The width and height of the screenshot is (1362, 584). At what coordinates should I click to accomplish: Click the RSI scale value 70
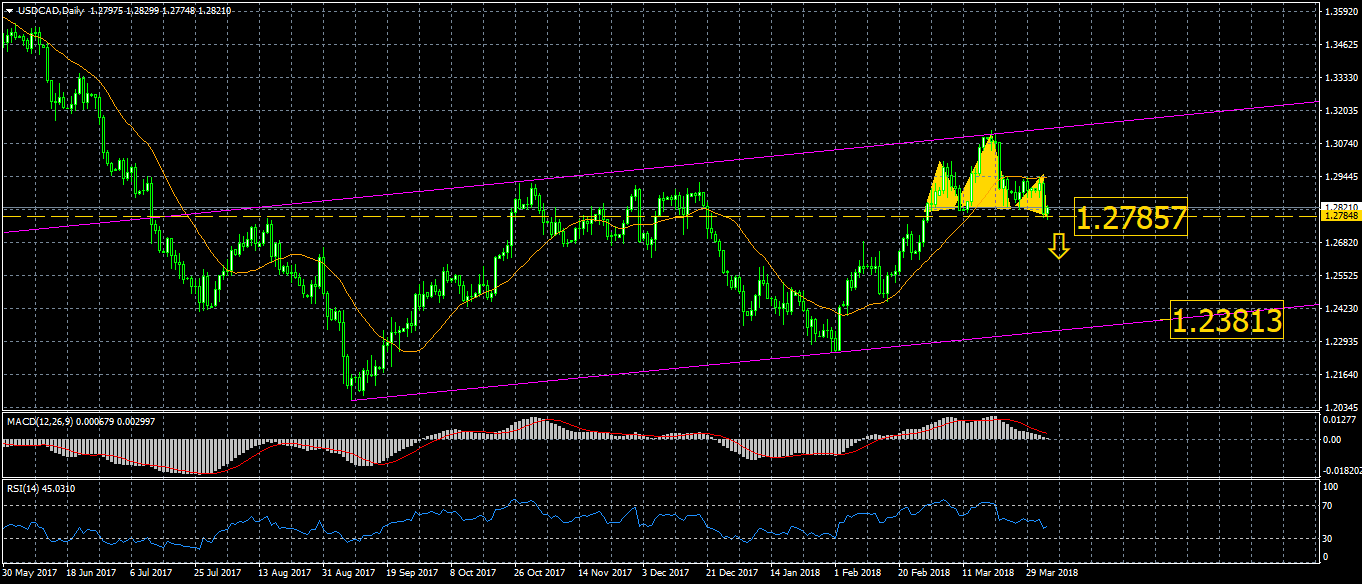point(1330,506)
